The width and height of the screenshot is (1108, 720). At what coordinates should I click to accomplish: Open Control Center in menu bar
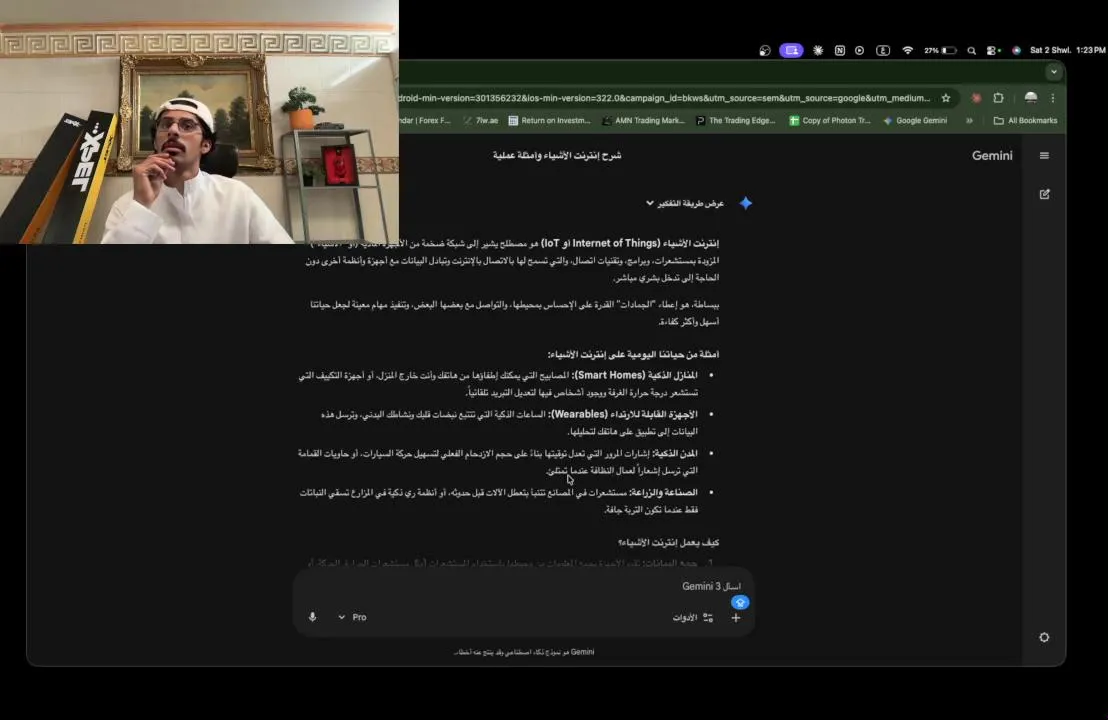click(994, 50)
